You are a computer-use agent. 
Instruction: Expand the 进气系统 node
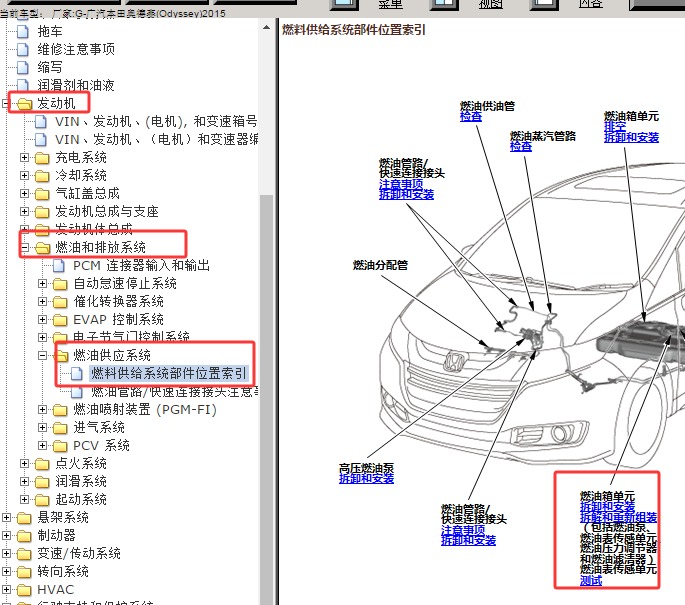tap(42, 427)
